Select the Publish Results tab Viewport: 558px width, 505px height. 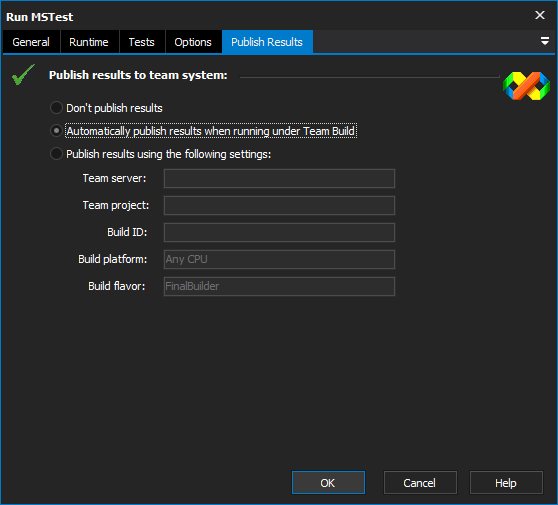point(267,42)
